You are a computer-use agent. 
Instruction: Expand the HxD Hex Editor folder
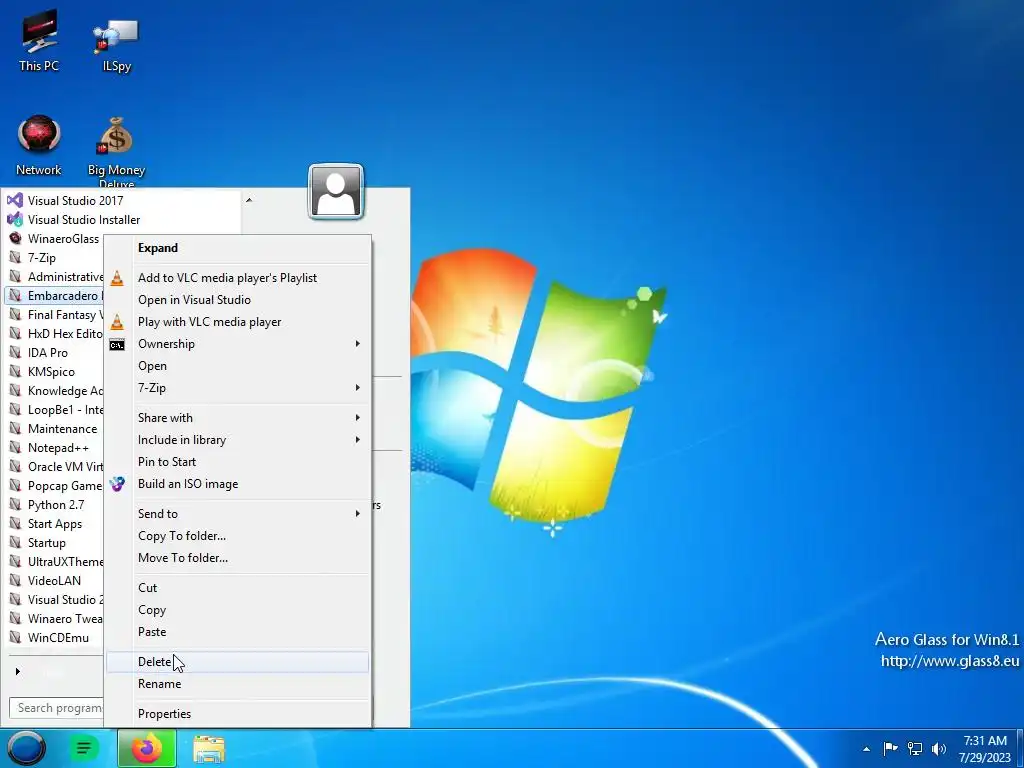pyautogui.click(x=55, y=333)
